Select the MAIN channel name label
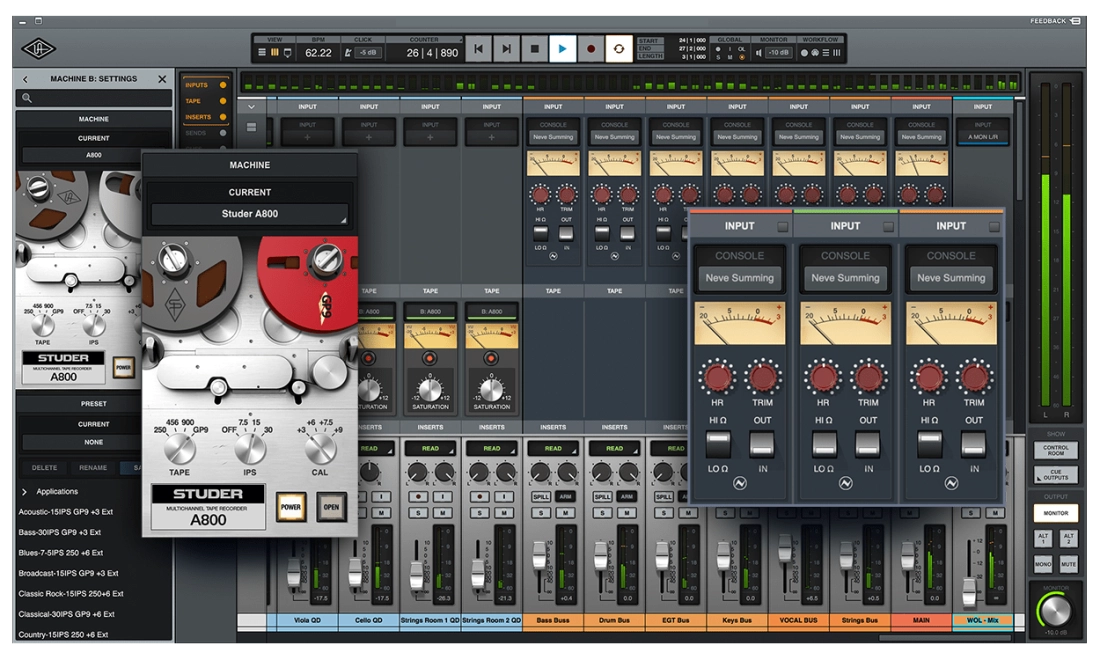This screenshot has height=660, width=1100. 921,621
